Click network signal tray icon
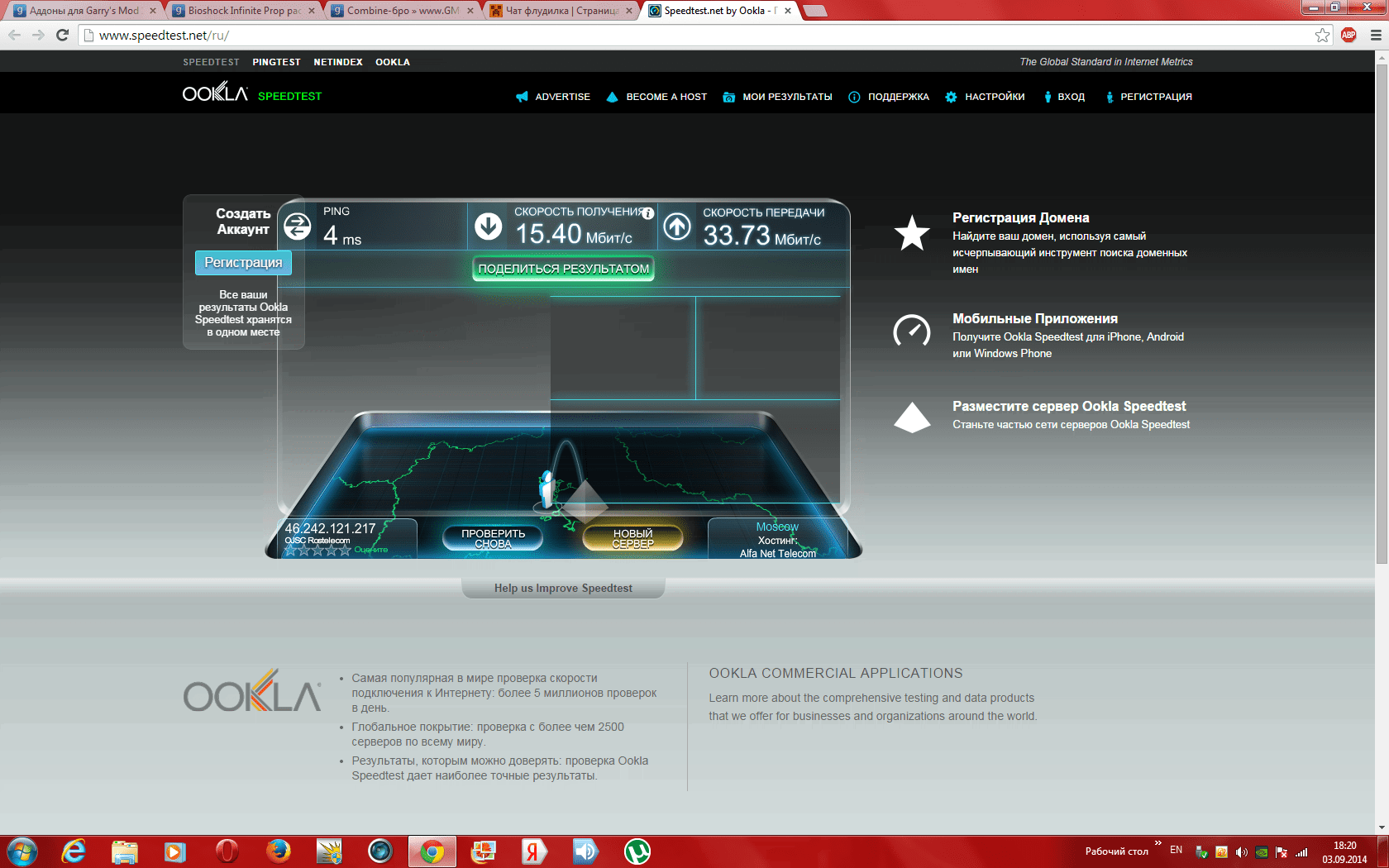Viewport: 1389px width, 868px height. (1302, 851)
